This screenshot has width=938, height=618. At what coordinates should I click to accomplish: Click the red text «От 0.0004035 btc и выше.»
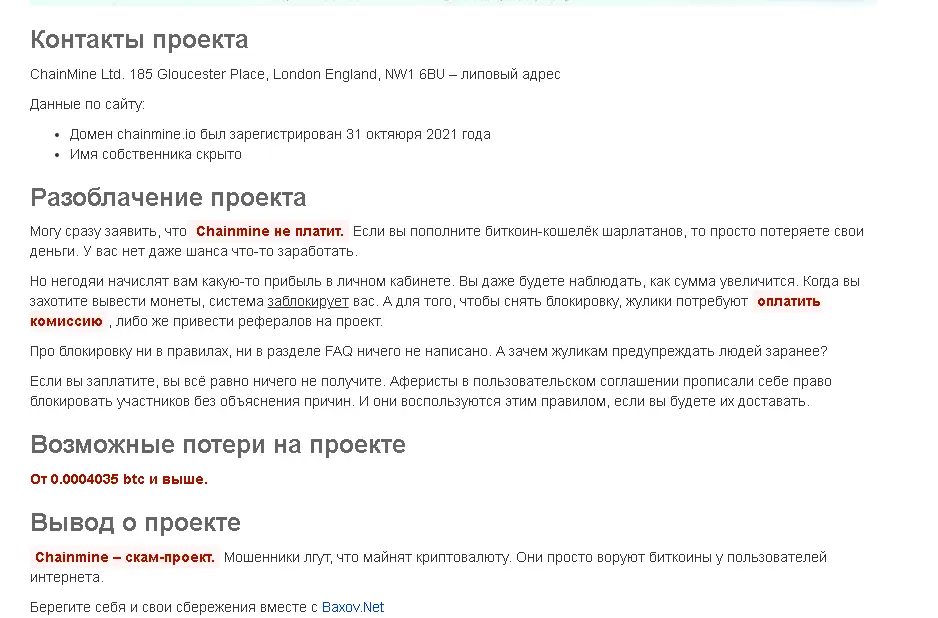click(119, 479)
